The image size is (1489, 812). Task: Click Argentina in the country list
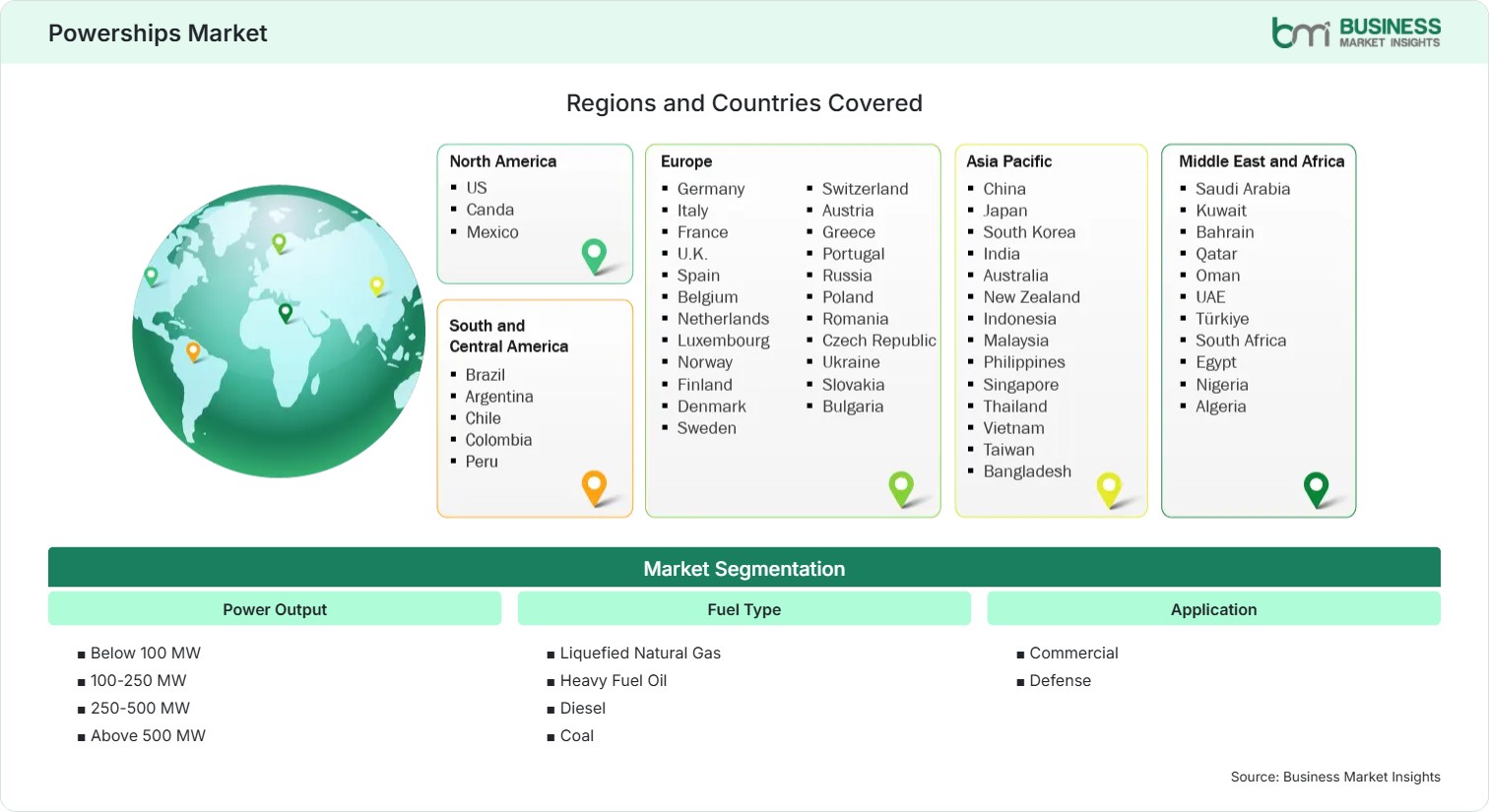[x=499, y=397]
